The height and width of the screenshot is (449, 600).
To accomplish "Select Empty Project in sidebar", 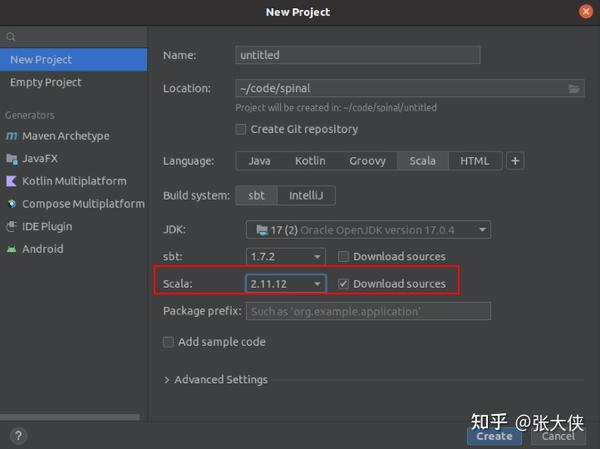I will pos(73,82).
